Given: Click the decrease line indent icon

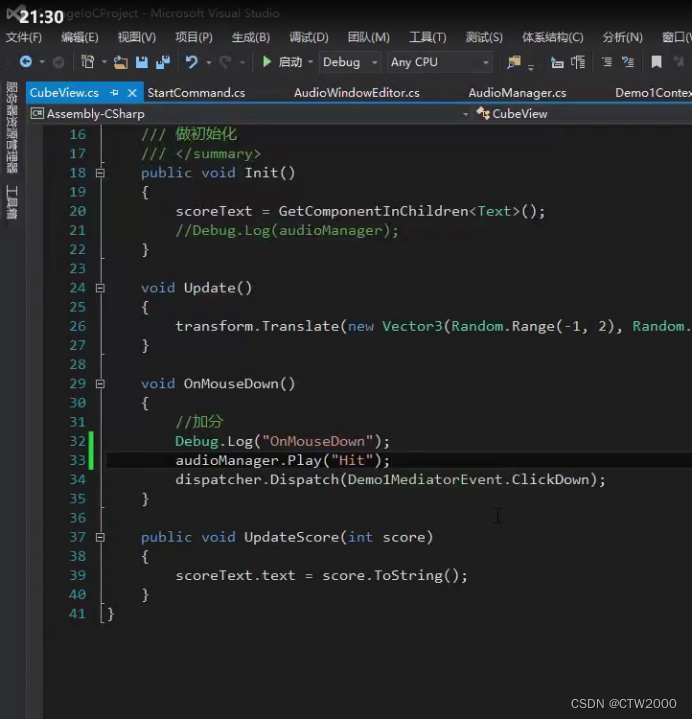Looking at the screenshot, I should click(x=557, y=62).
